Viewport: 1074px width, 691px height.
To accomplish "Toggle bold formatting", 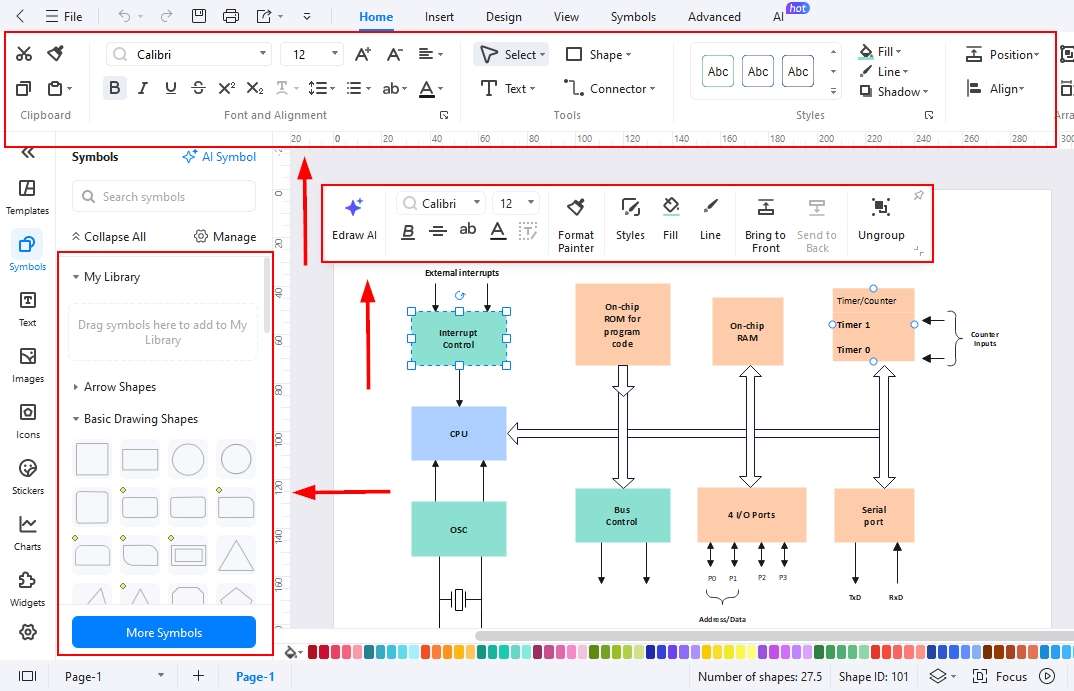I will [x=114, y=88].
